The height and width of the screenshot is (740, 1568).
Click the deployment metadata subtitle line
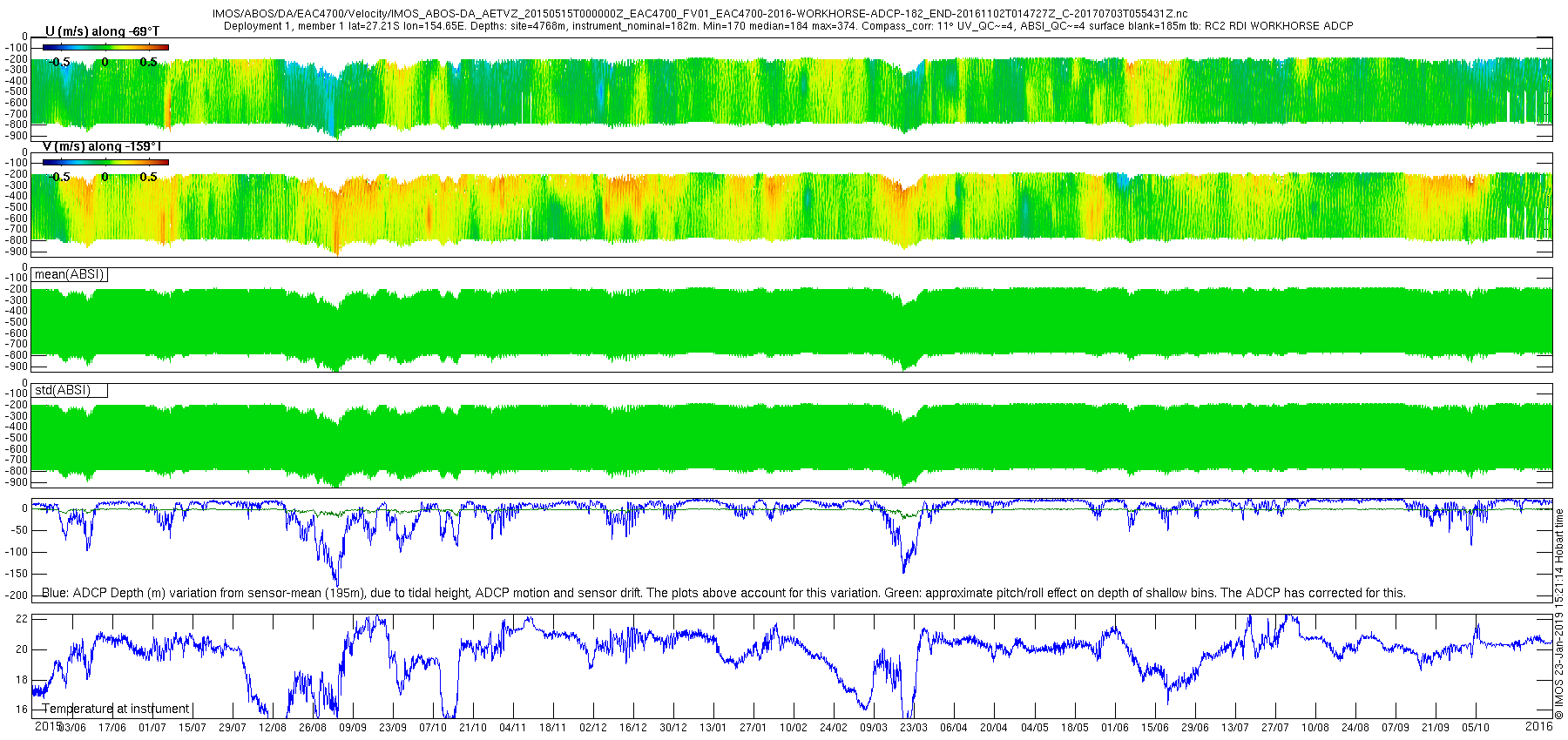[788, 26]
